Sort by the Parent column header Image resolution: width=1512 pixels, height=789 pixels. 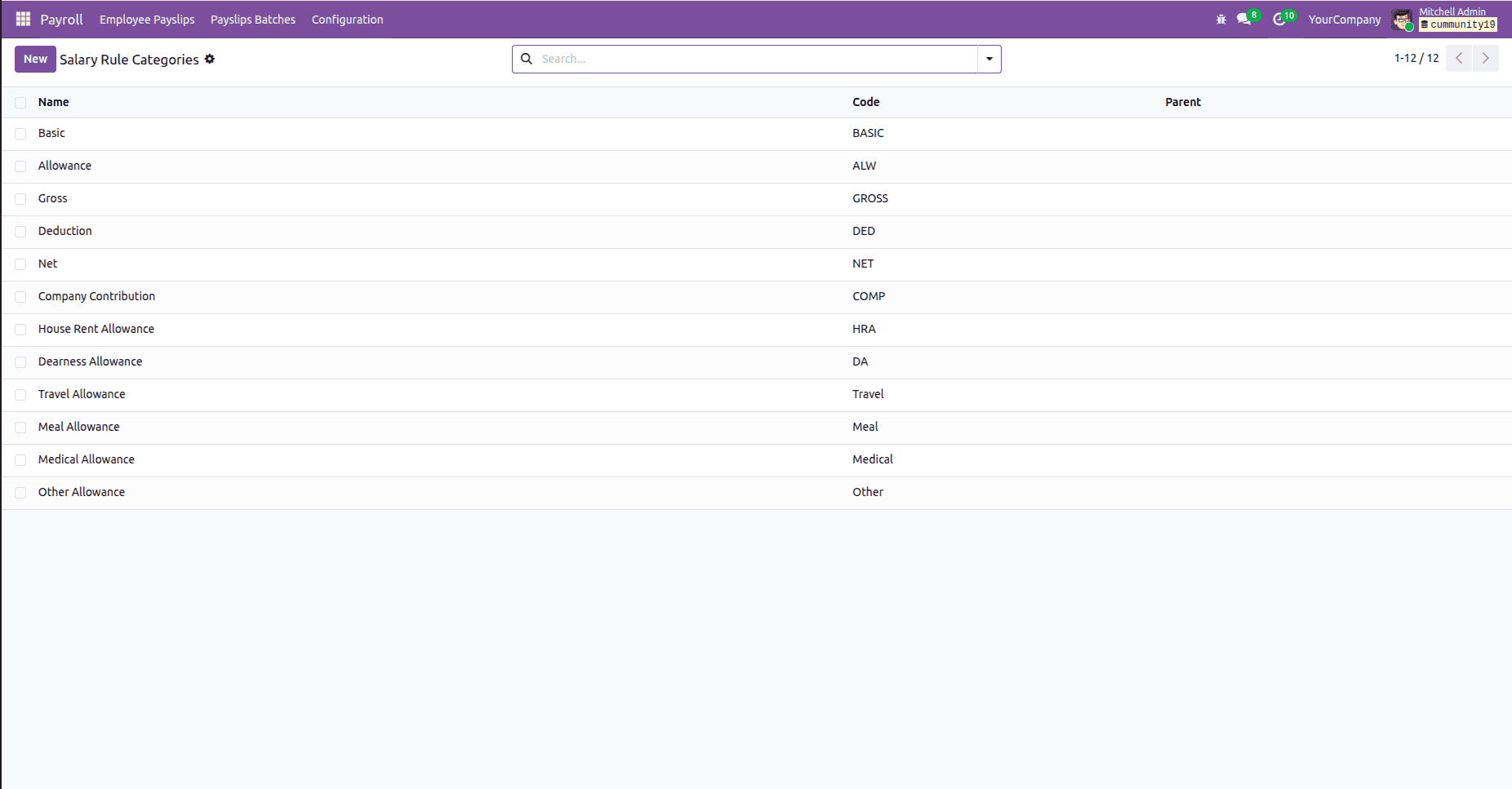(1183, 102)
